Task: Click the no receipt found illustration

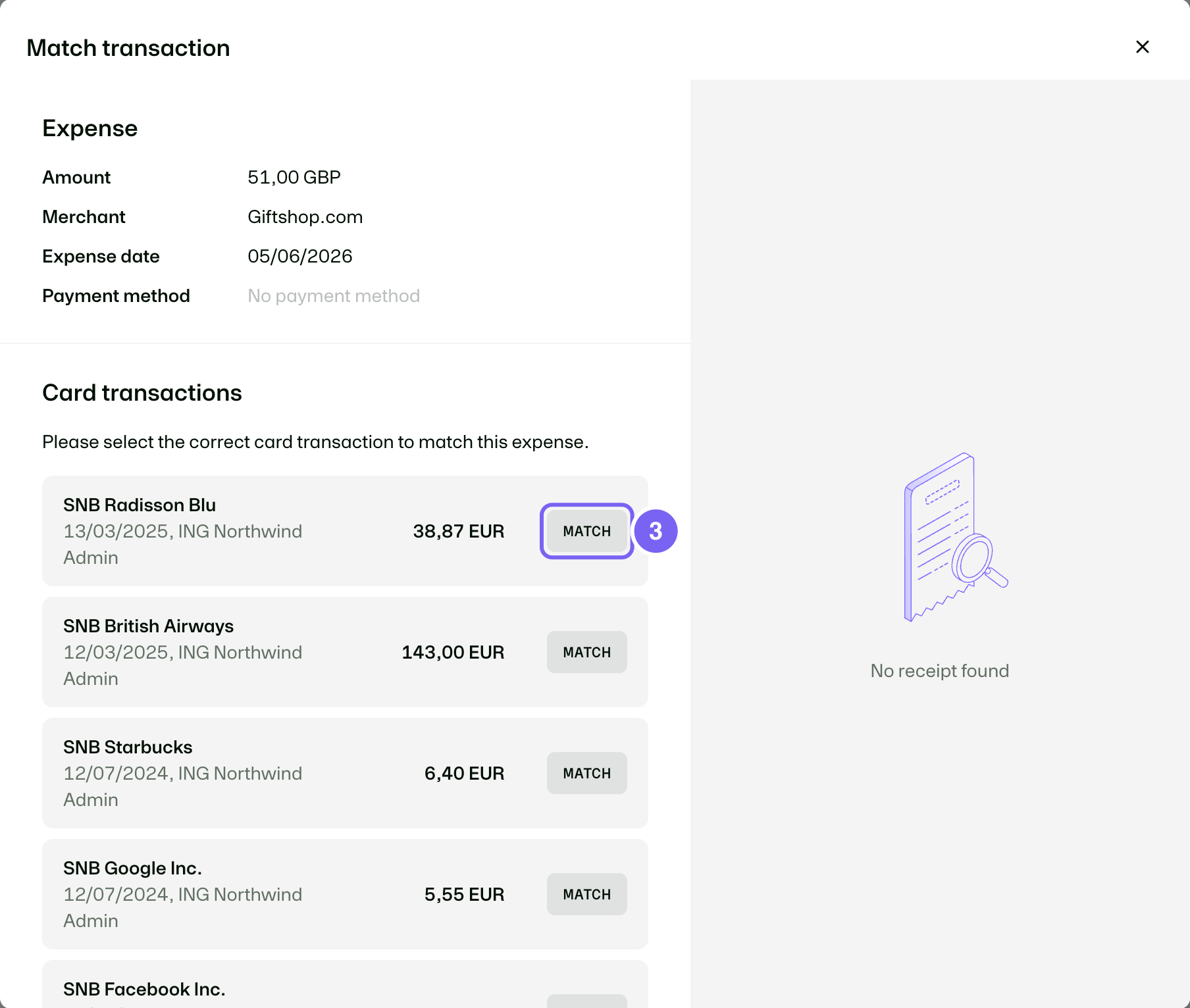Action: pos(956,537)
